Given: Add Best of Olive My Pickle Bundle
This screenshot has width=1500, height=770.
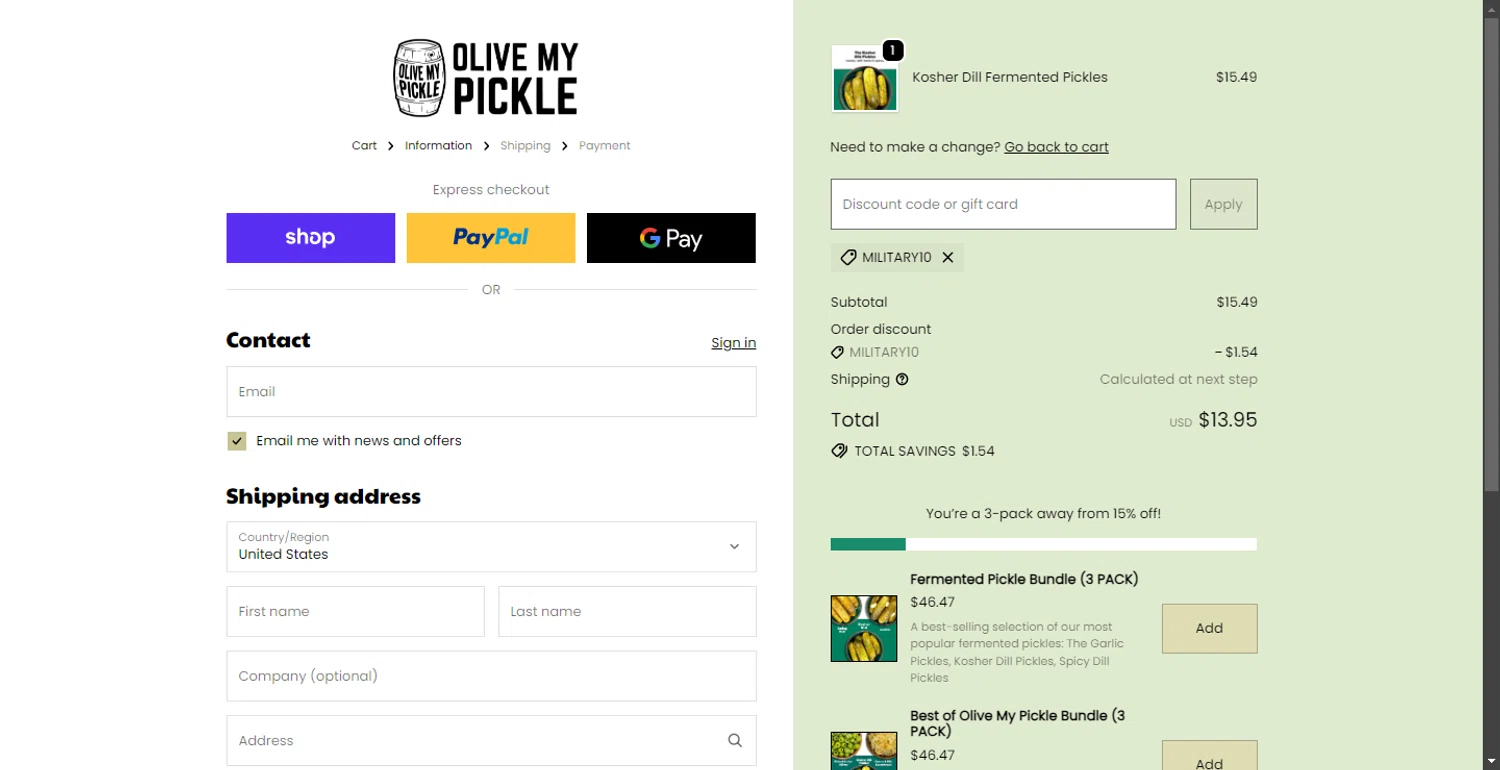Looking at the screenshot, I should click(x=1209, y=757).
